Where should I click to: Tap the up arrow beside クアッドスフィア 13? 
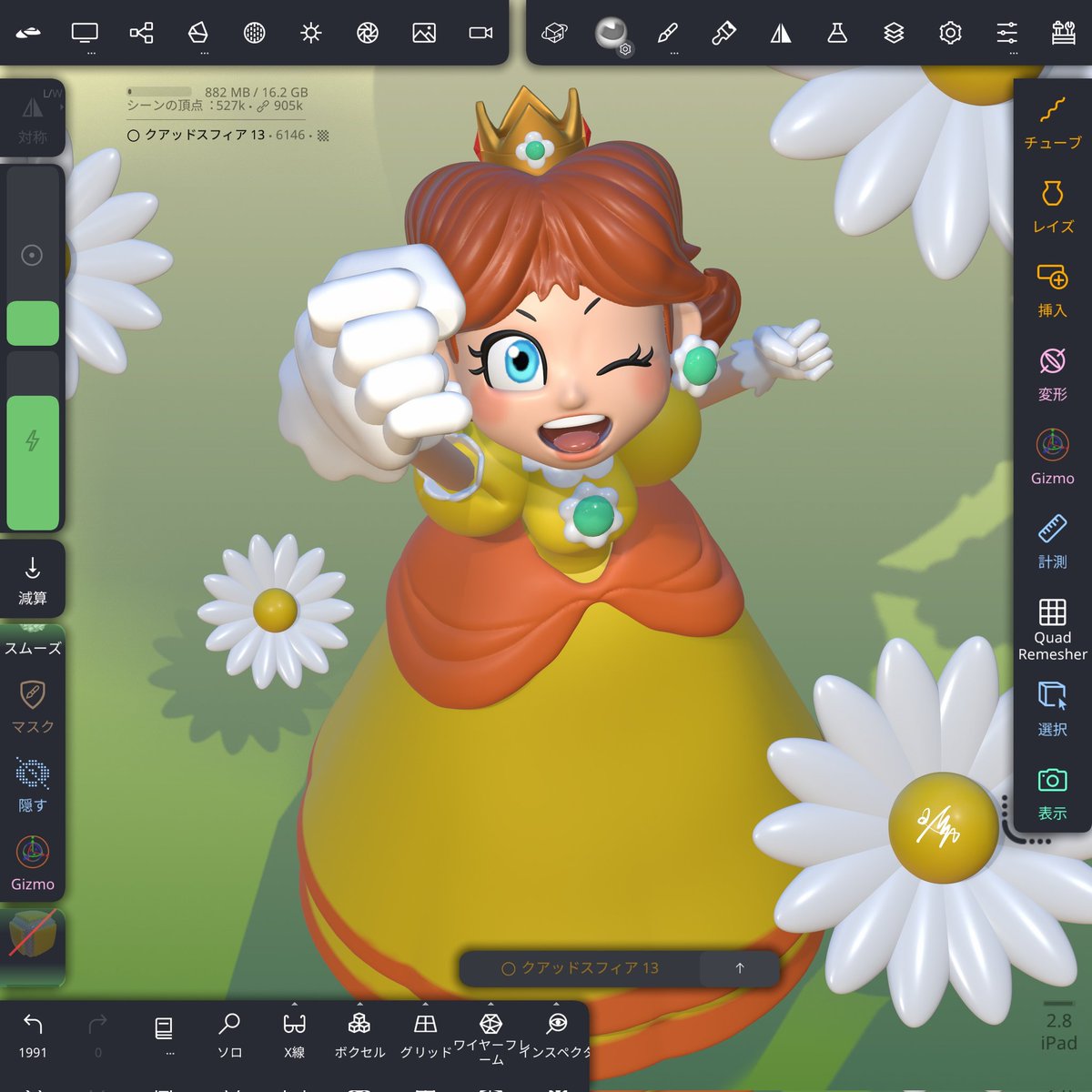(740, 968)
